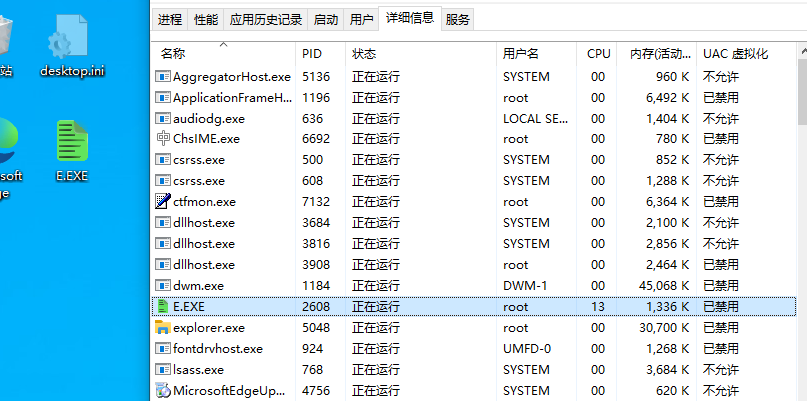Click the UMFD-0 user name cell

coord(527,348)
